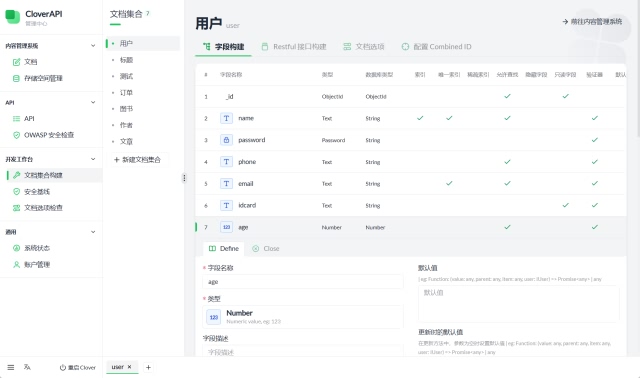Image resolution: width=640 pixels, height=378 pixels.
Task: Click the panel splitter handle dots
Action: pos(184,178)
